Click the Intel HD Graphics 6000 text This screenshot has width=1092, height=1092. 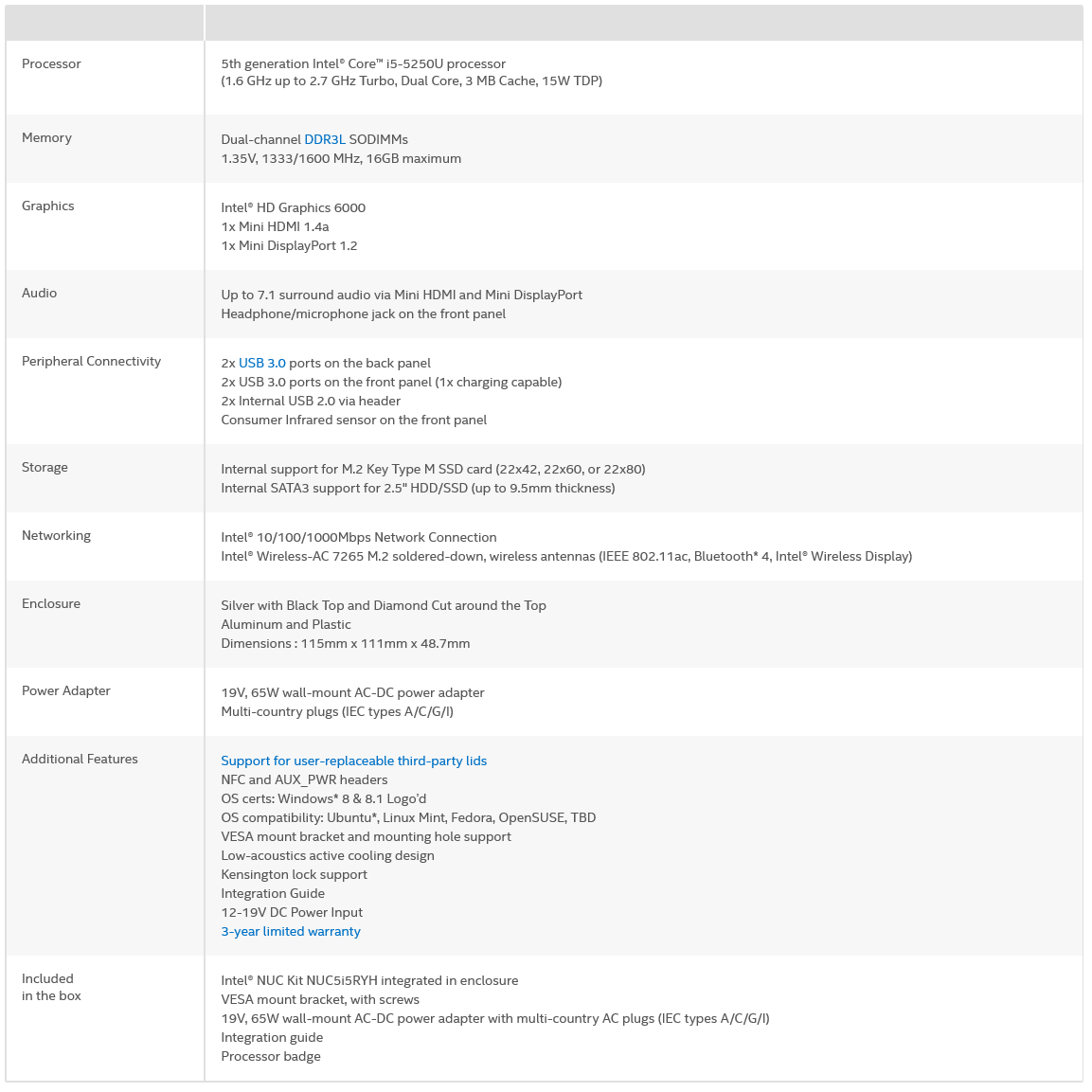293,207
